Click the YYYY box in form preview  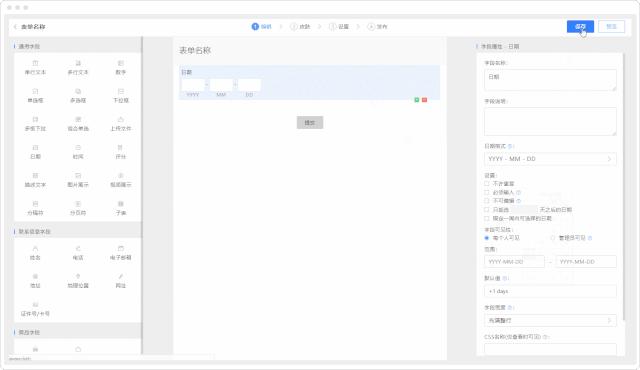click(x=193, y=85)
